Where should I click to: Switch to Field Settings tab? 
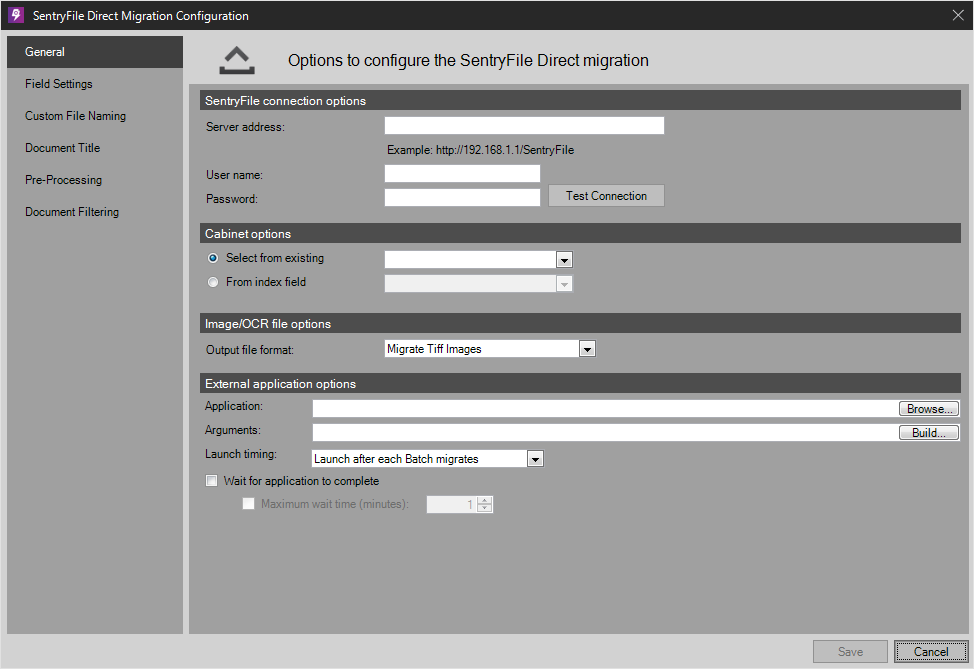point(95,84)
